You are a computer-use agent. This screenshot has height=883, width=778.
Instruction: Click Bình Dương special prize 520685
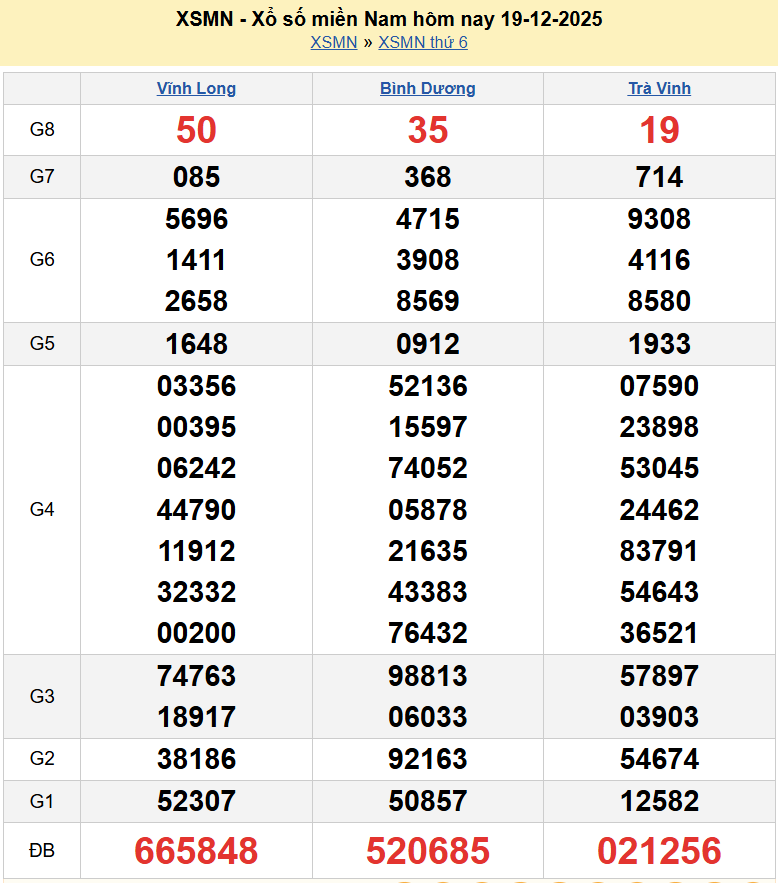pyautogui.click(x=427, y=851)
